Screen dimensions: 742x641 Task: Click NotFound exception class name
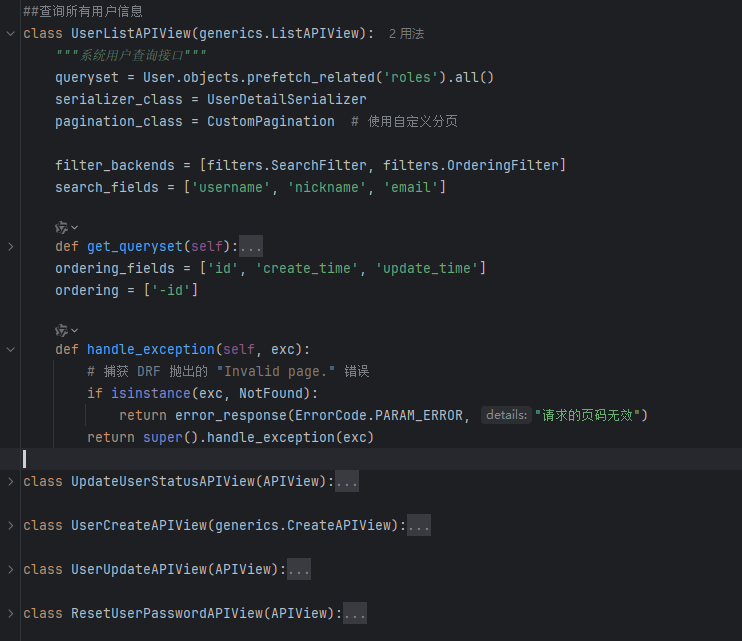[x=271, y=394]
